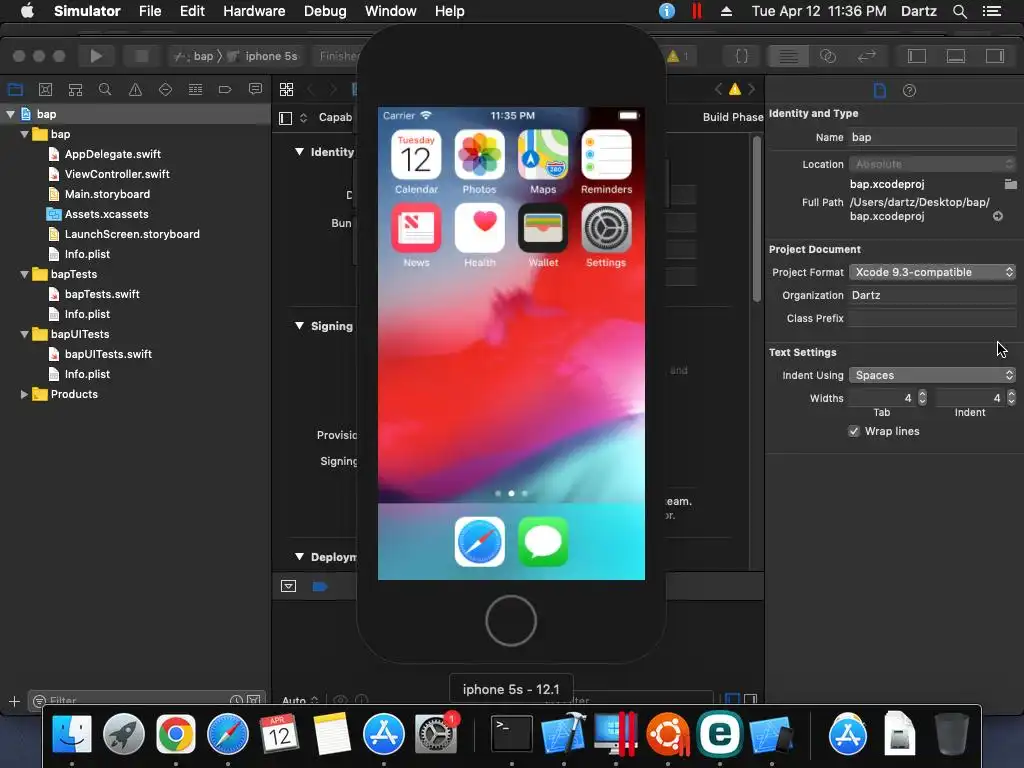This screenshot has height=768, width=1024.
Task: Show the Debug navigator
Action: 195,89
